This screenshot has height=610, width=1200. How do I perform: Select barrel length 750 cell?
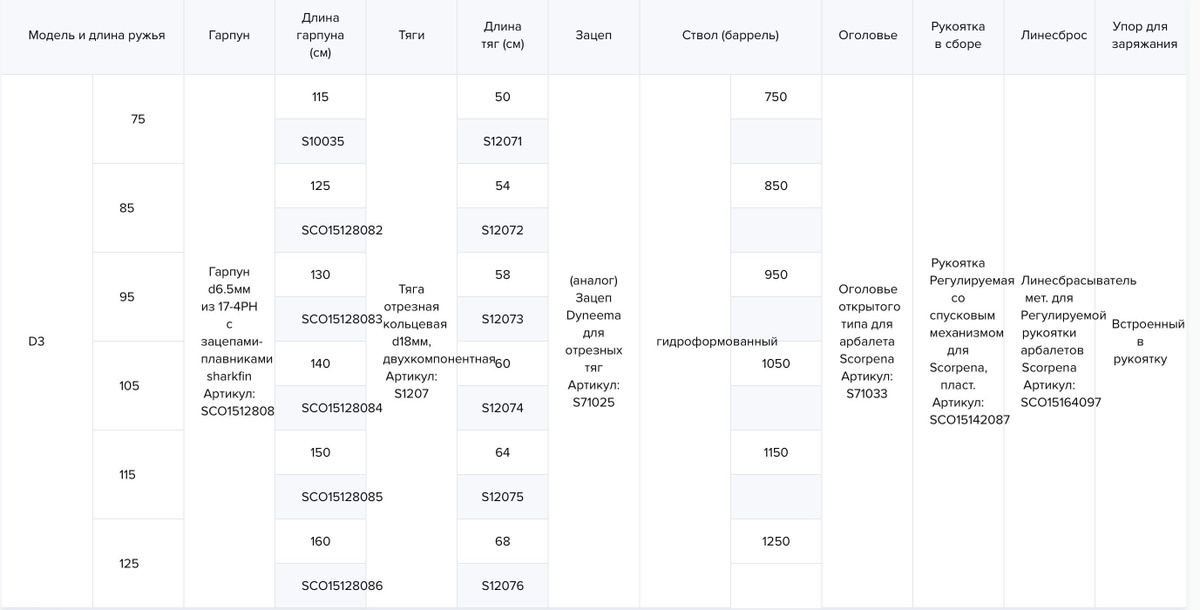(776, 97)
